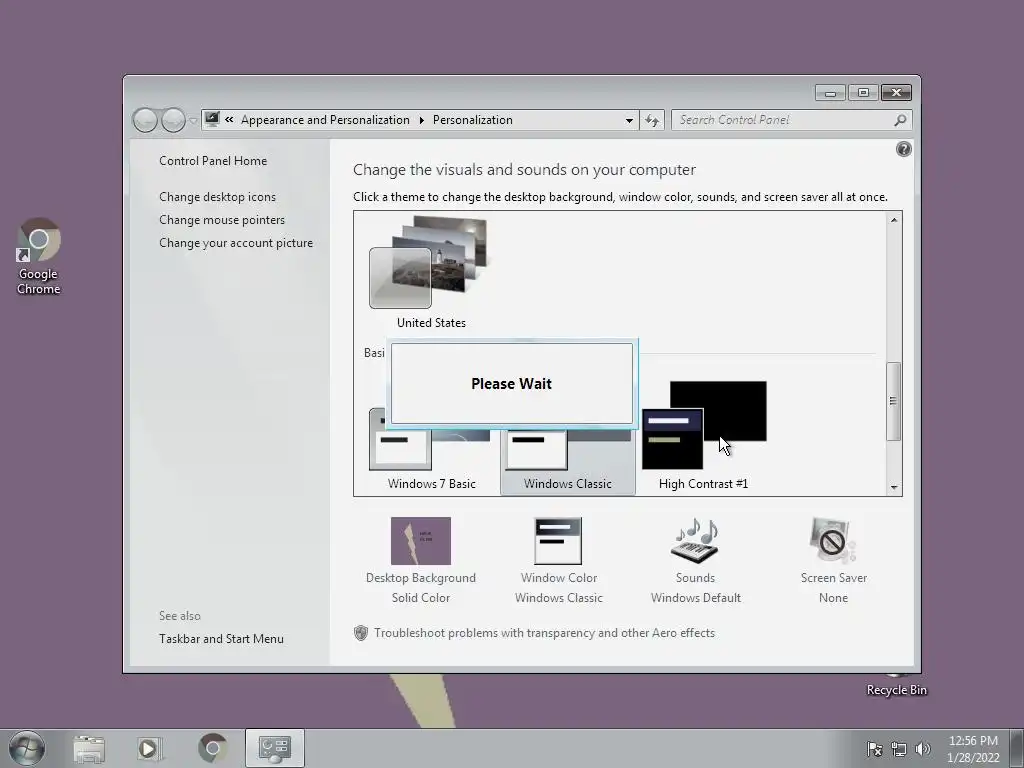Open the network tray icon
The image size is (1024, 768).
[899, 749]
